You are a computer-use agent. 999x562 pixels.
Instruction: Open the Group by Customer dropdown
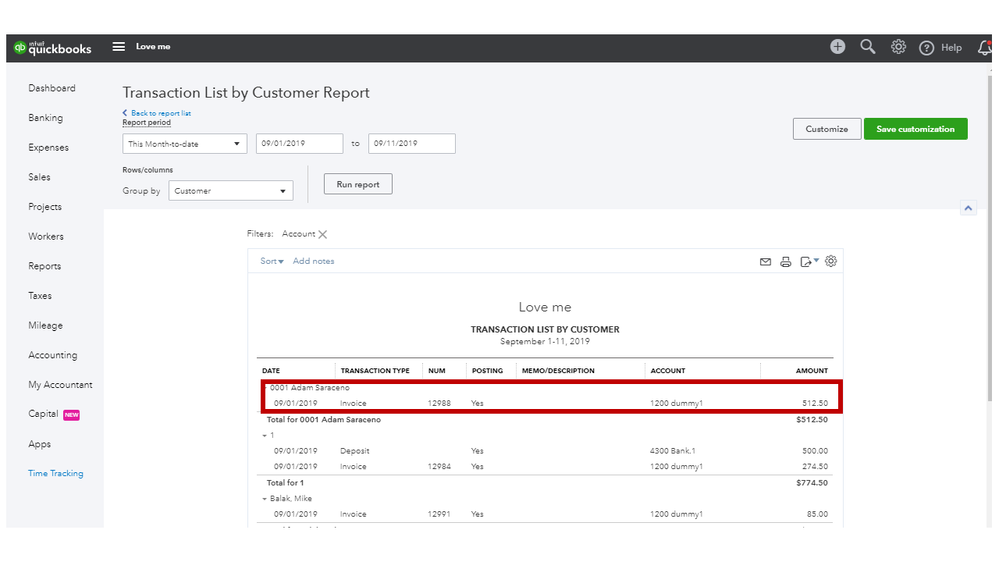click(230, 191)
